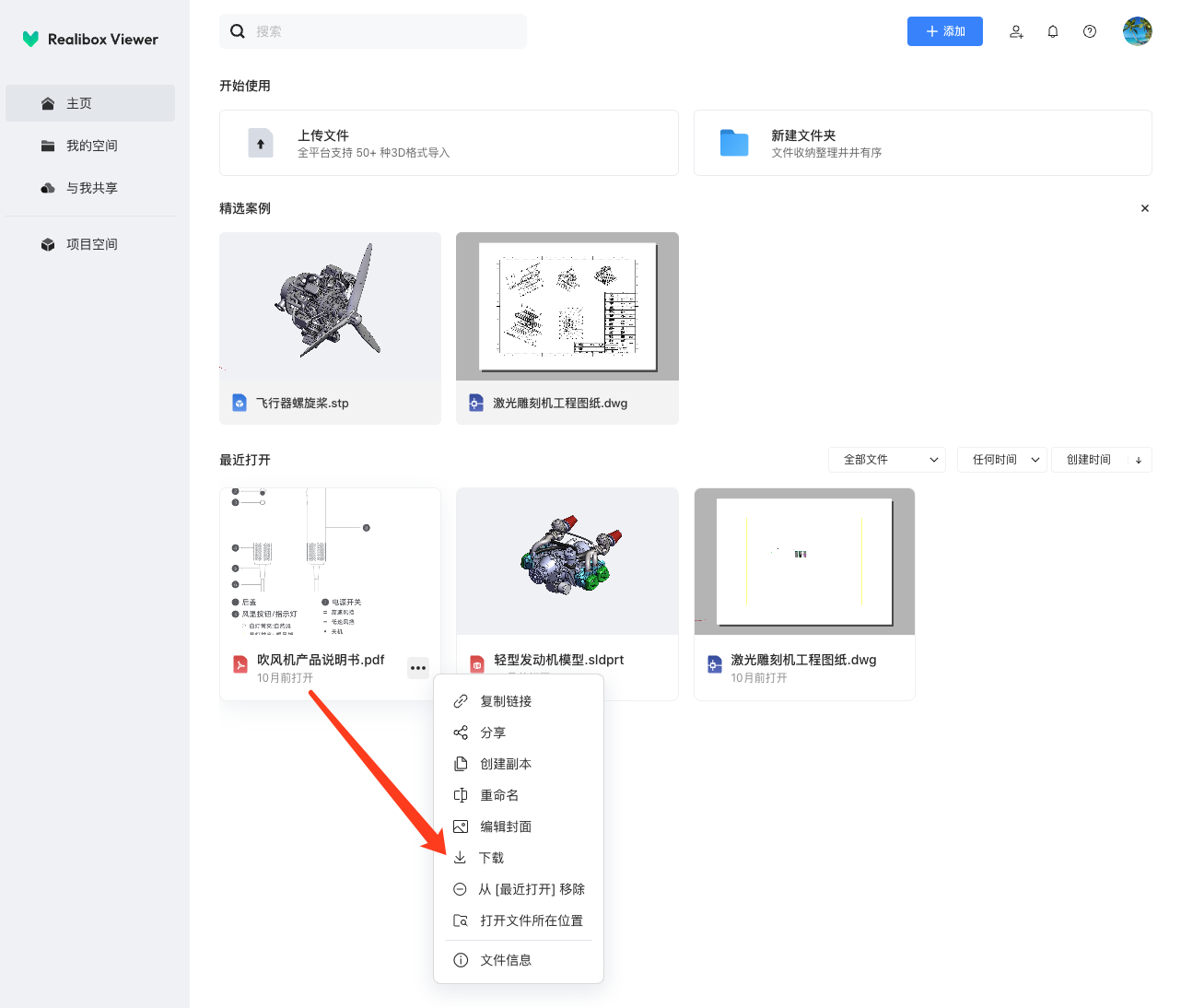Viewport: 1181px width, 1008px height.
Task: Open 与我共享 in the sidebar
Action: point(90,188)
